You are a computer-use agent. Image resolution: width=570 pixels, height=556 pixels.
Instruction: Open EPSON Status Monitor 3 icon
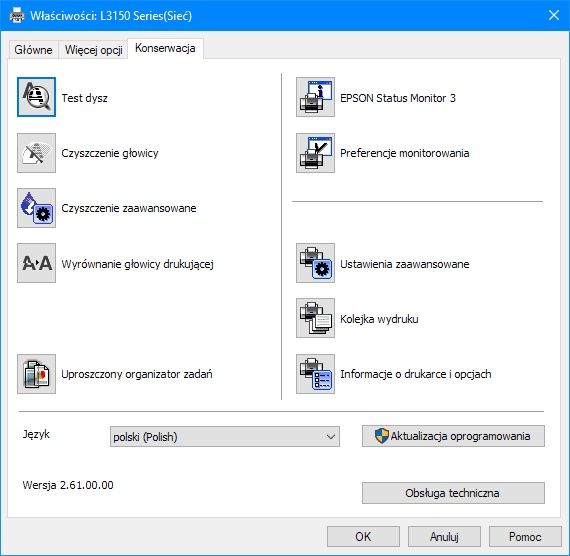point(315,97)
